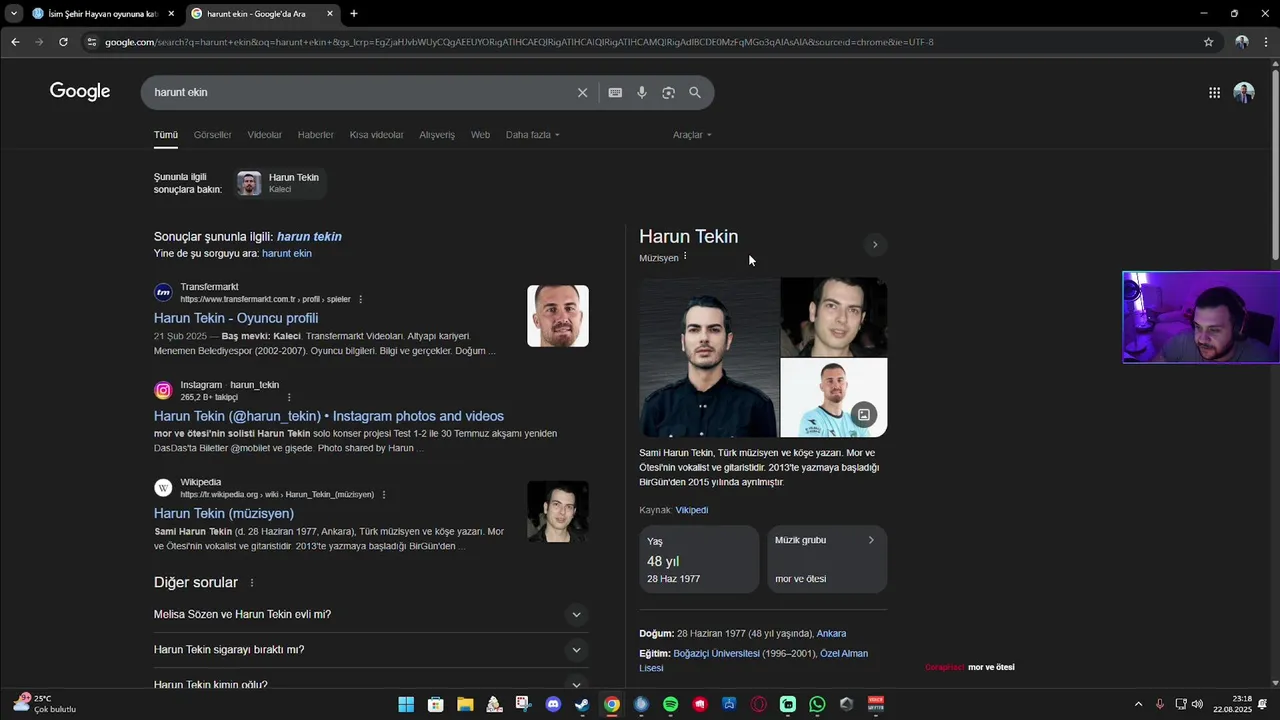Screen dimensions: 1280x720
Task: Open a new browser tab
Action: click(x=353, y=14)
